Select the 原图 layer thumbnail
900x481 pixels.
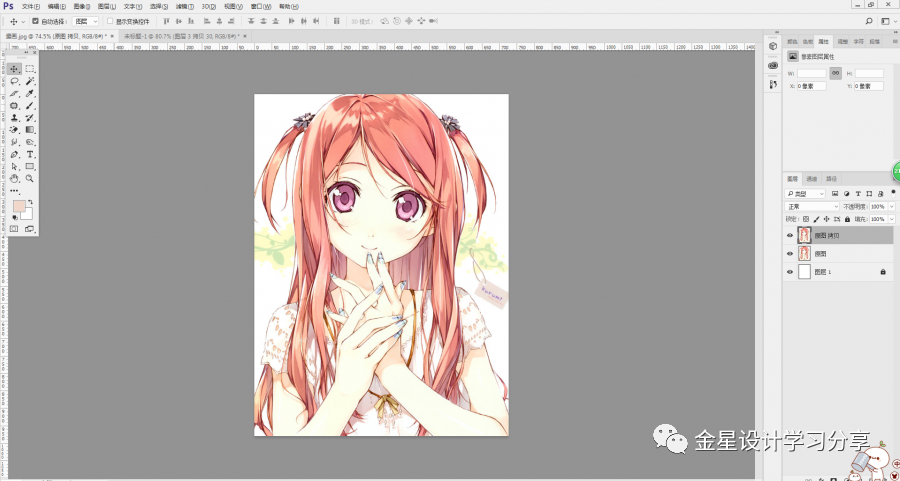(x=804, y=253)
